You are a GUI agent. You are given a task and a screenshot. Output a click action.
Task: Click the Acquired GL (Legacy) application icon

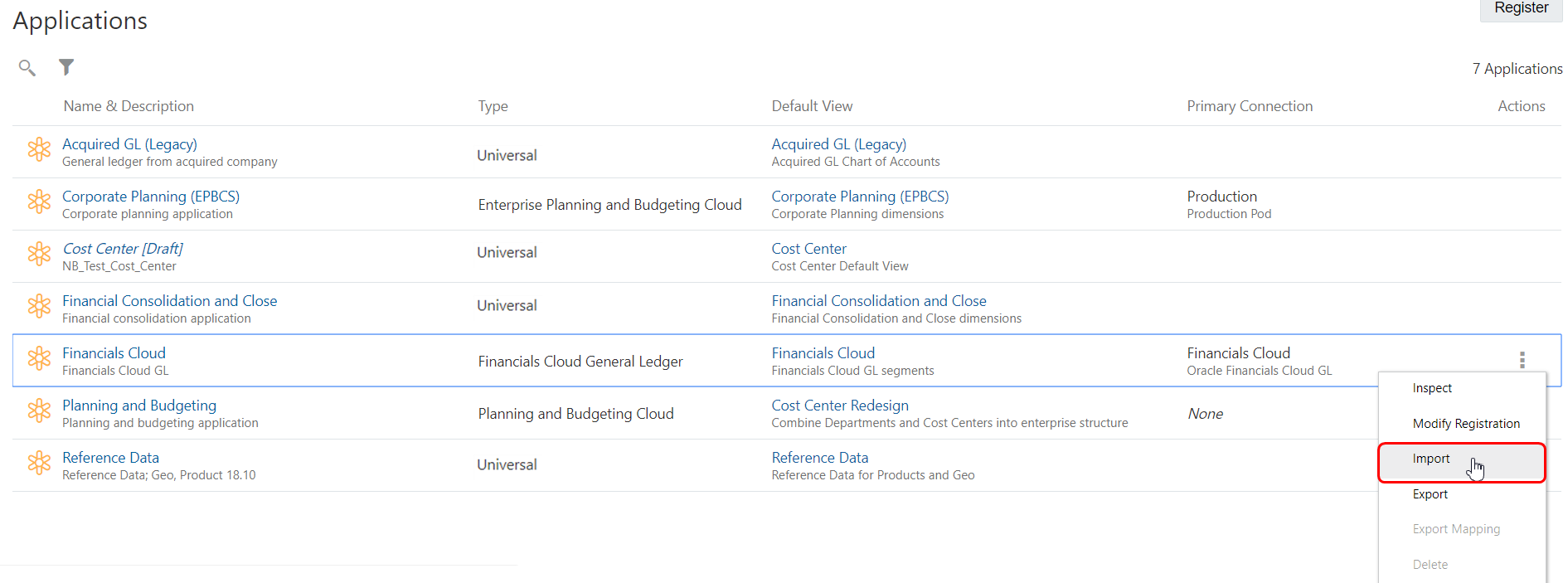pyautogui.click(x=39, y=149)
